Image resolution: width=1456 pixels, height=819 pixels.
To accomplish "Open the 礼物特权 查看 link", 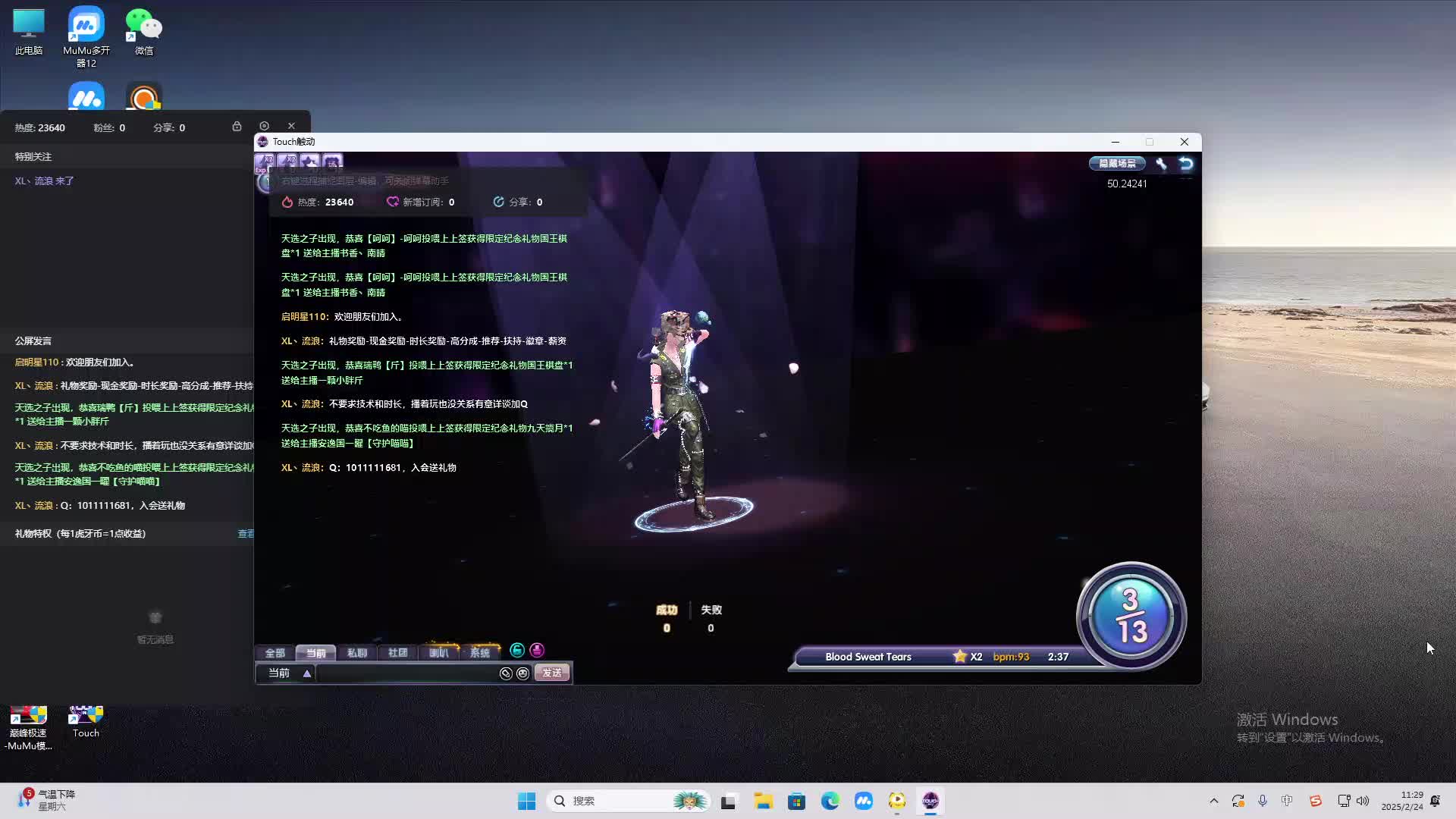I will [246, 533].
